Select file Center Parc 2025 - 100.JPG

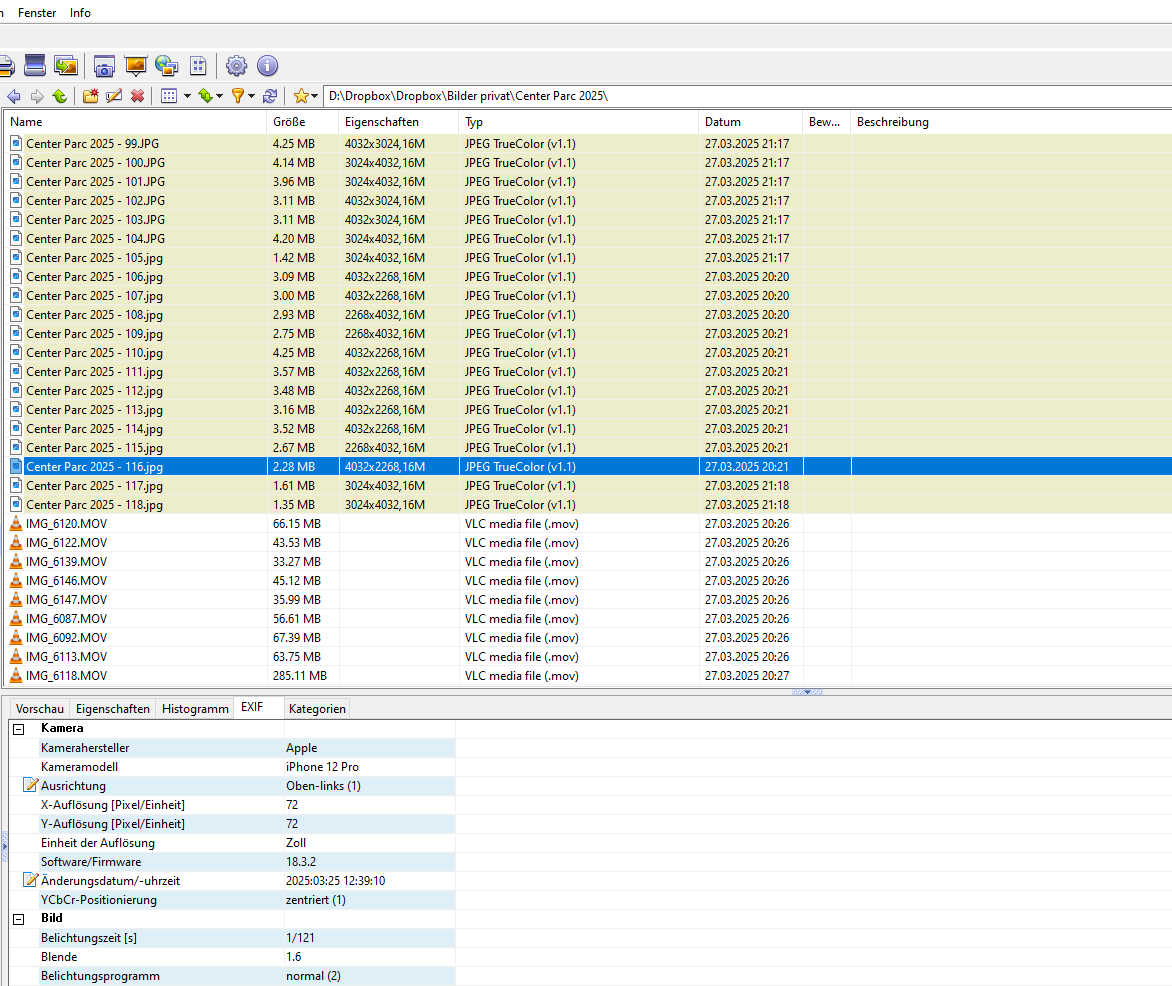tap(95, 162)
